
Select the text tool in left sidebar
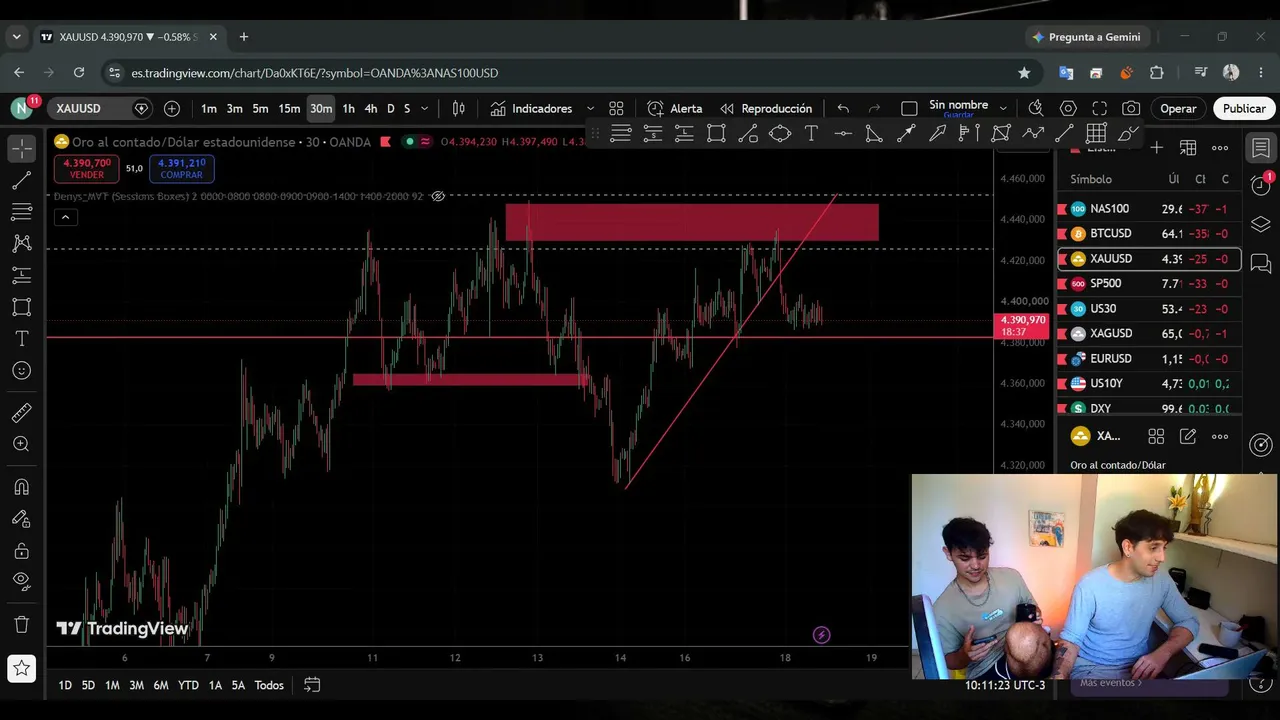tap(21, 339)
